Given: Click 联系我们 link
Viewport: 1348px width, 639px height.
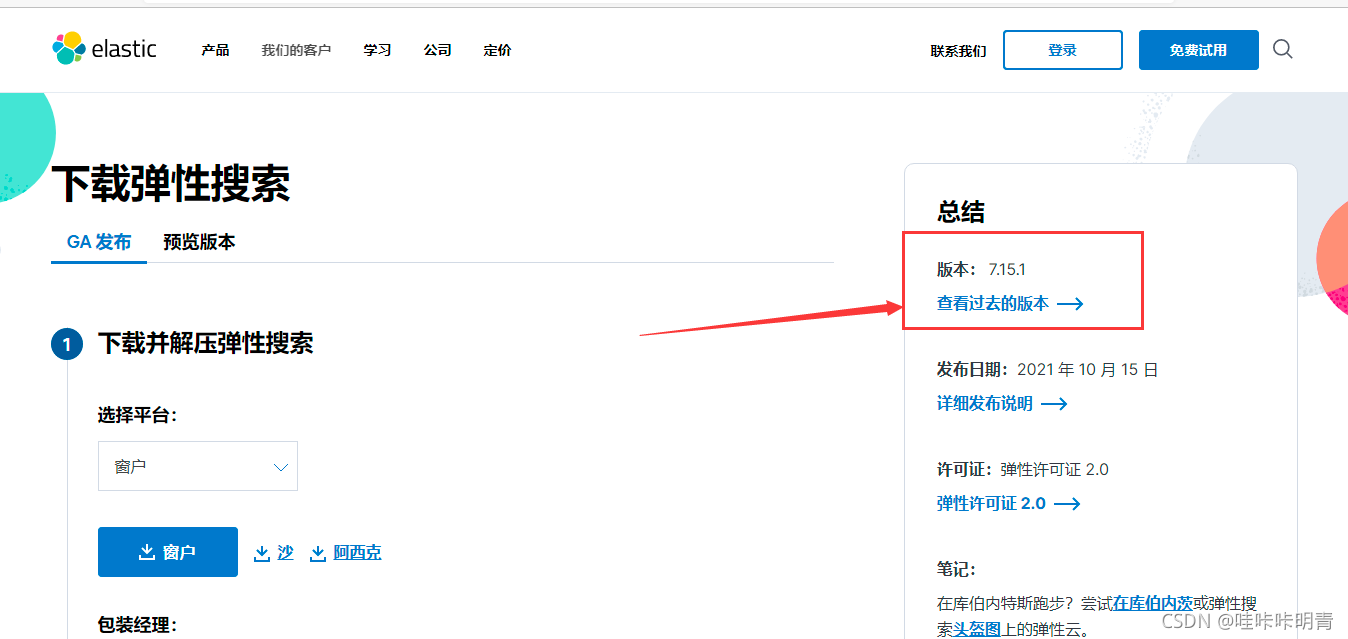Looking at the screenshot, I should click(x=958, y=51).
